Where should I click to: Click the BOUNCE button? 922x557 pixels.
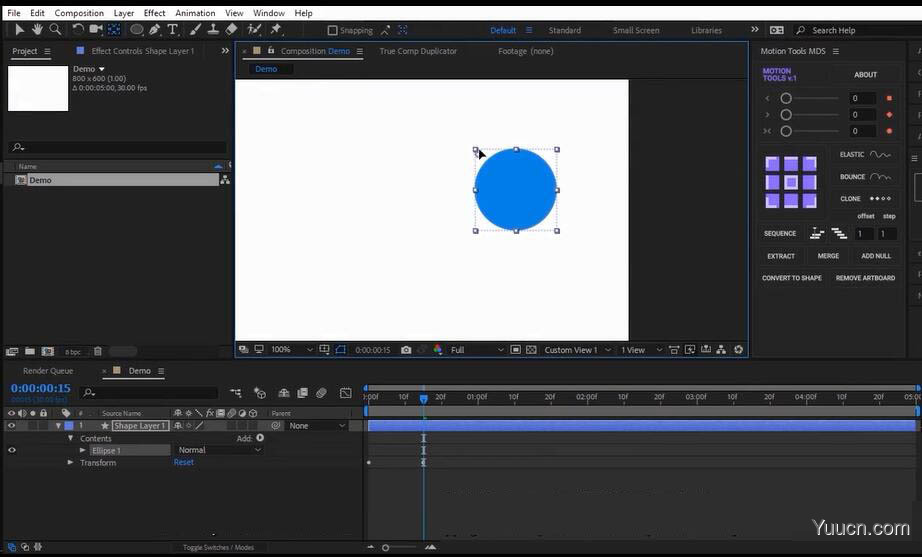(x=865, y=177)
